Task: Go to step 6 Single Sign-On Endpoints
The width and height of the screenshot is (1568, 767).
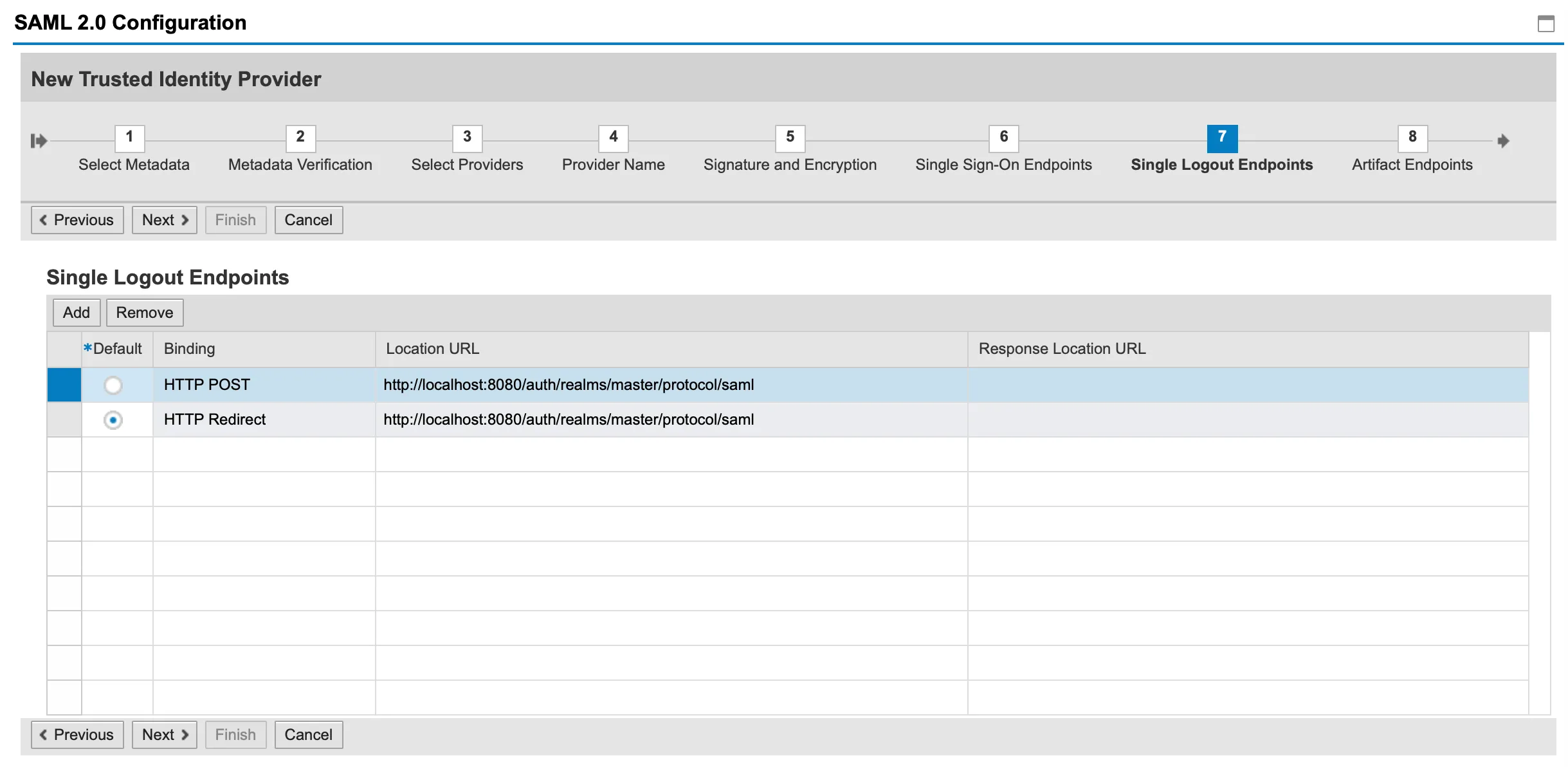Action: pyautogui.click(x=1003, y=138)
